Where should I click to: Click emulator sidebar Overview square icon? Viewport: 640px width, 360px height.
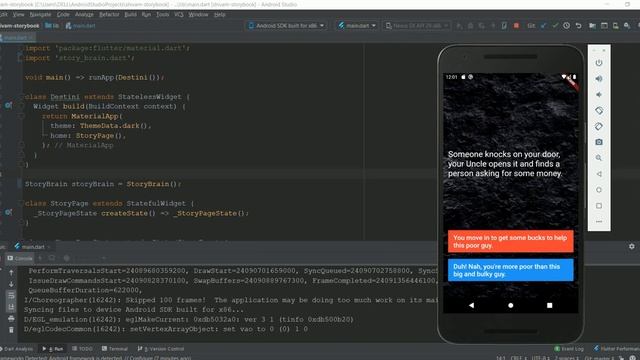[x=599, y=206]
